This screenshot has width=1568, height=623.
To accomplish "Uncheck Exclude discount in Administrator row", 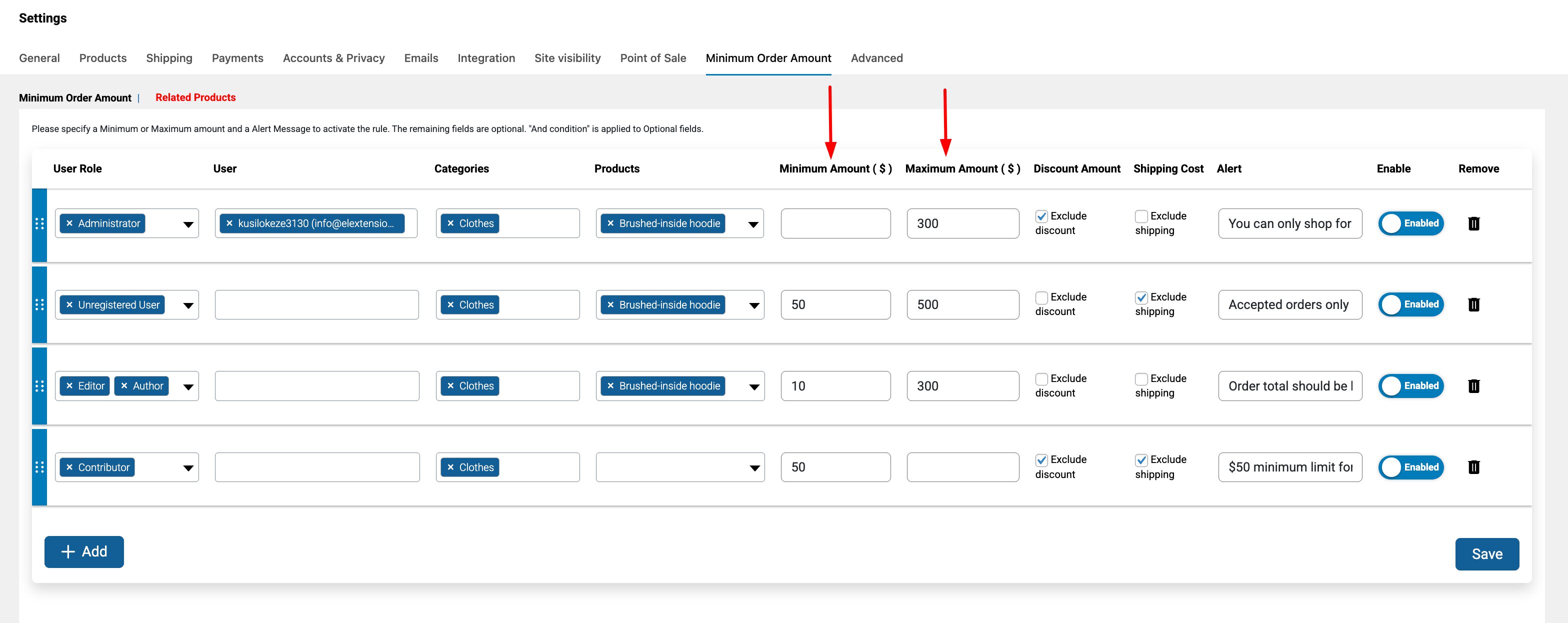I will (x=1041, y=216).
